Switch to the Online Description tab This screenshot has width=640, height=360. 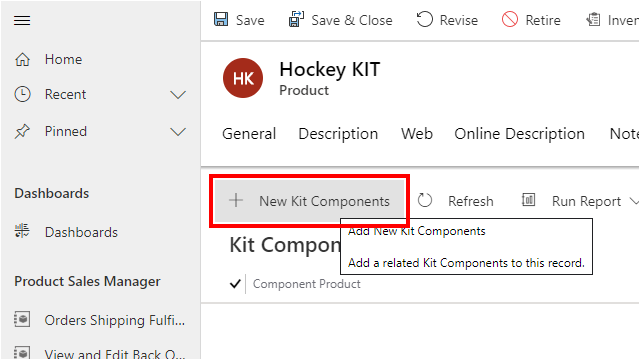click(x=519, y=134)
